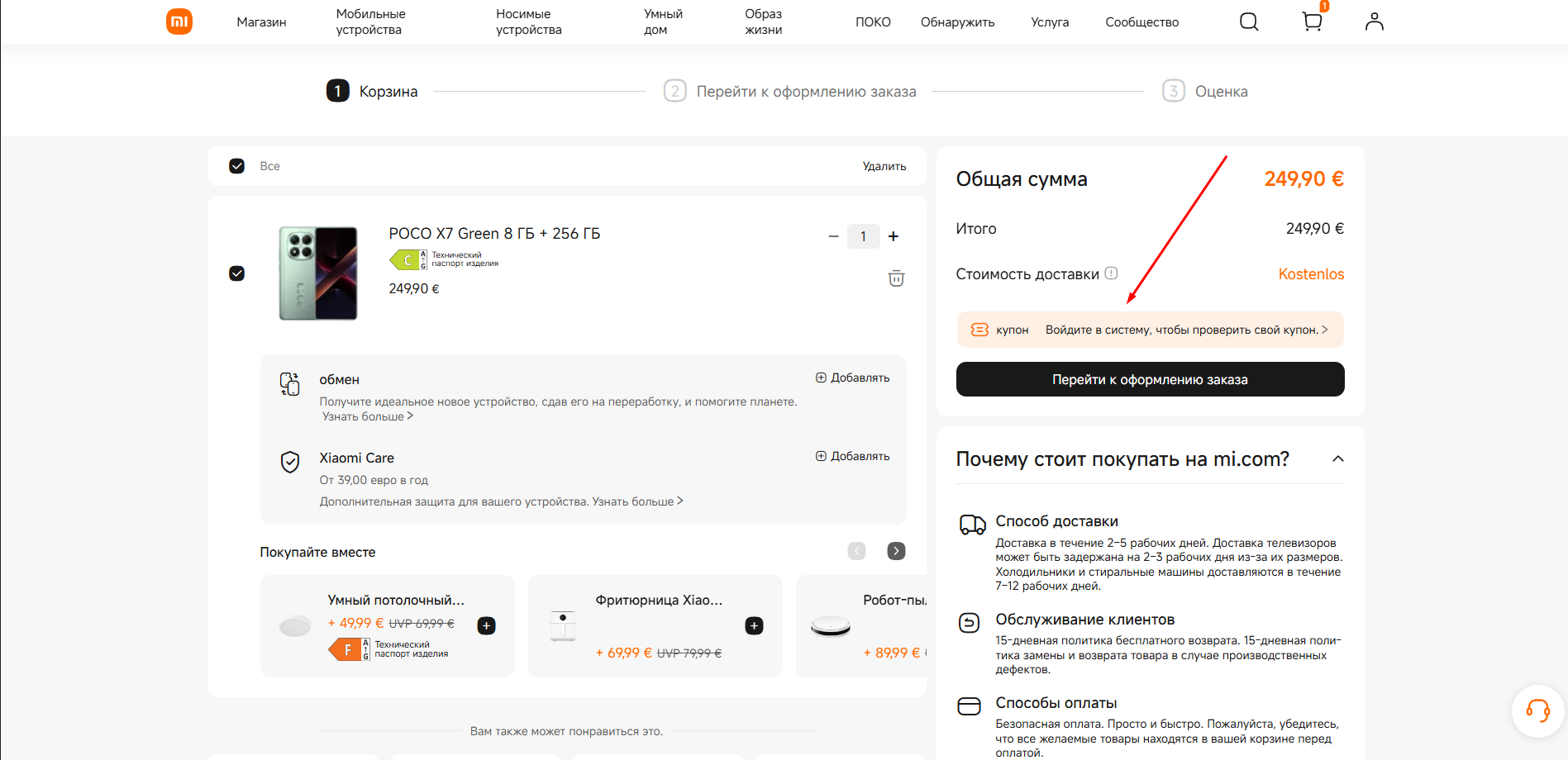
Task: Delete POCO X7 using trash icon
Action: (896, 278)
